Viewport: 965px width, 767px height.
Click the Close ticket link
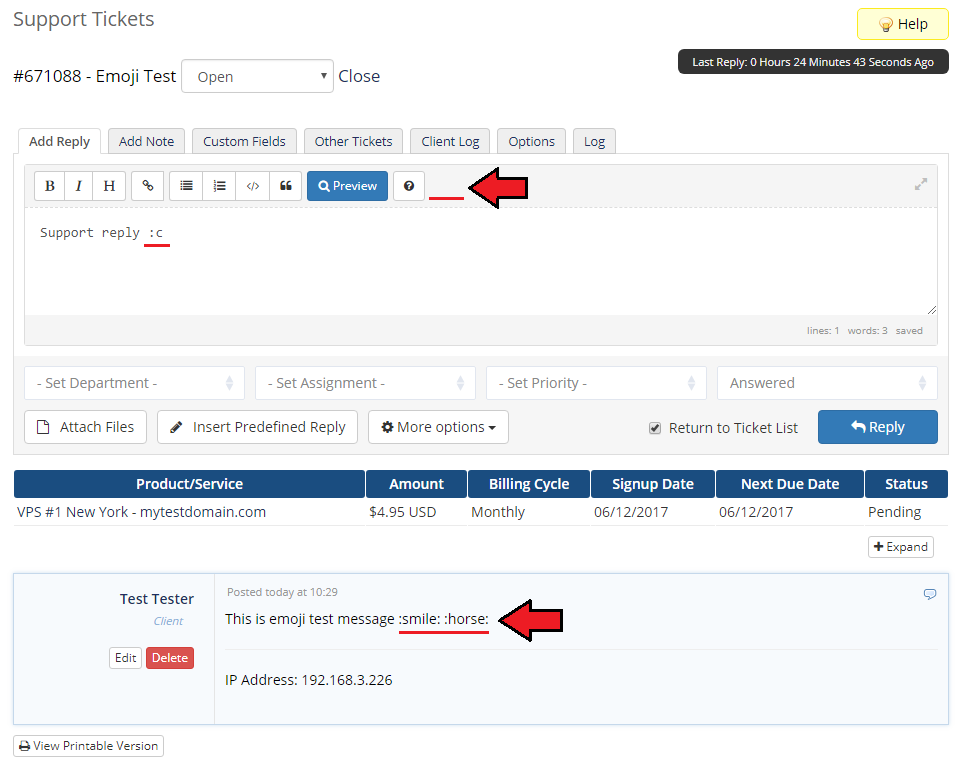tap(359, 76)
